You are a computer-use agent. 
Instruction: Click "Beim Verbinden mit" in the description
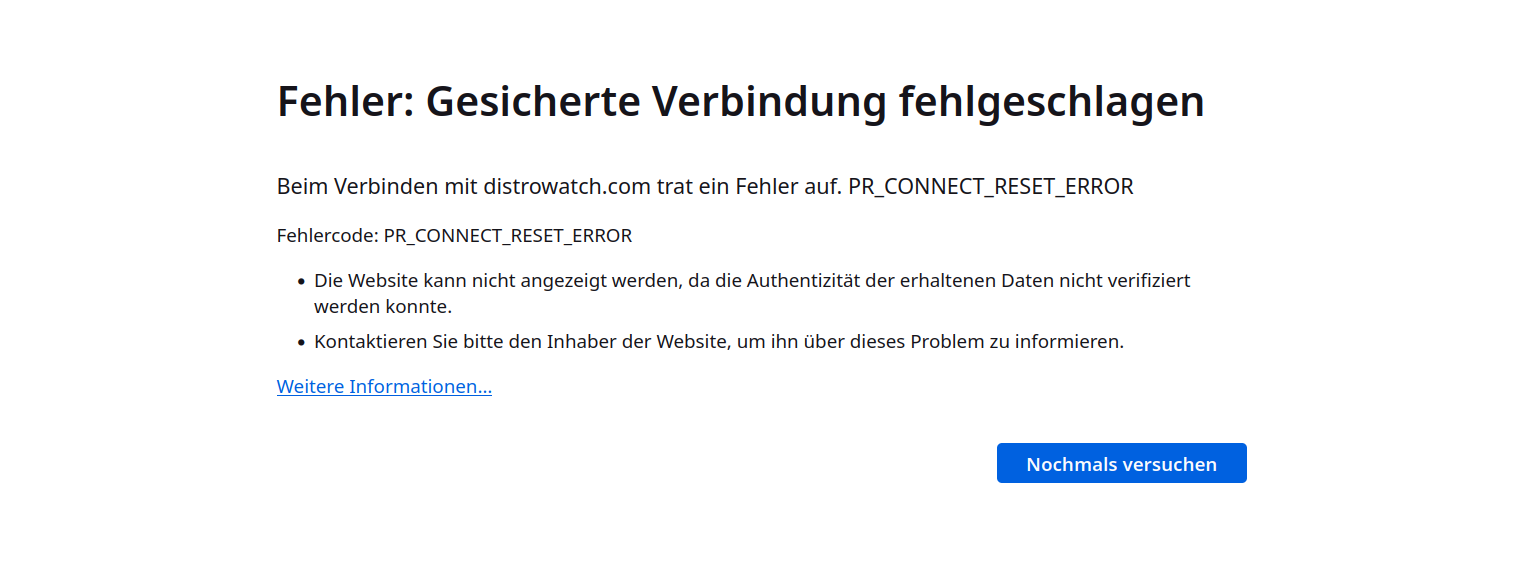point(377,187)
